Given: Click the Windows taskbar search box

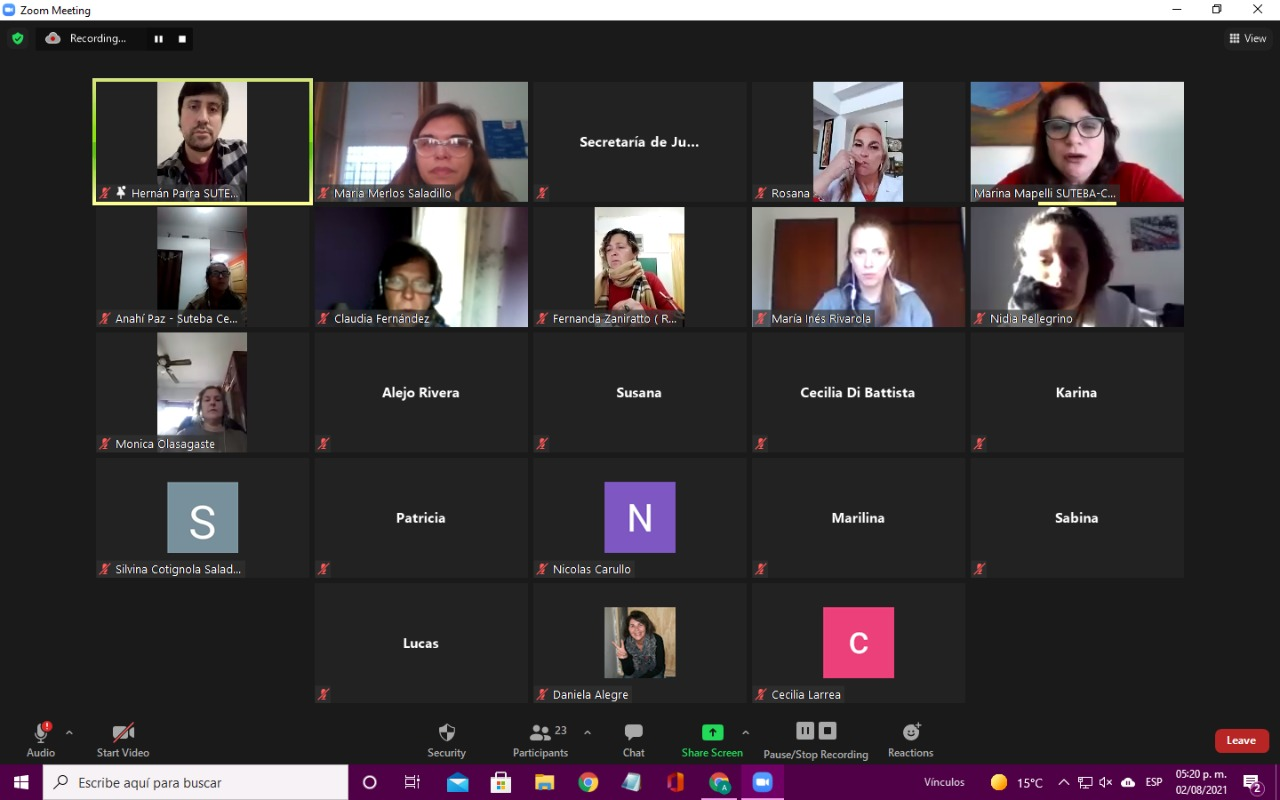Looking at the screenshot, I should point(195,782).
